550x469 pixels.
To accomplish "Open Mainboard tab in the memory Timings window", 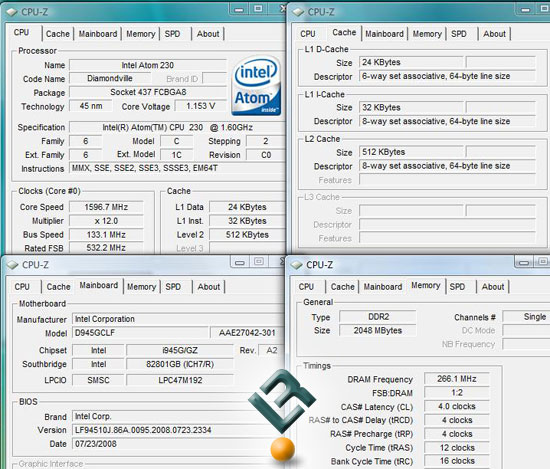I will coord(383,287).
